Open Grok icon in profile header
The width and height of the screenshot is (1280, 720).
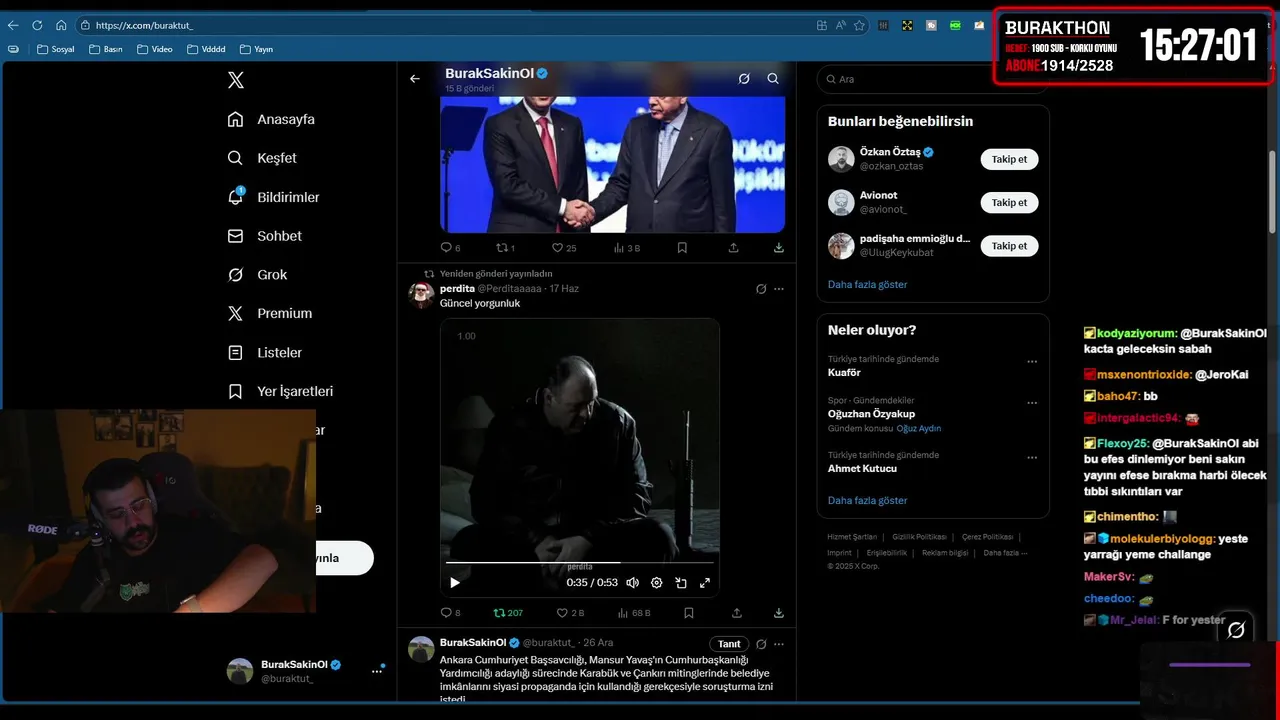point(744,78)
